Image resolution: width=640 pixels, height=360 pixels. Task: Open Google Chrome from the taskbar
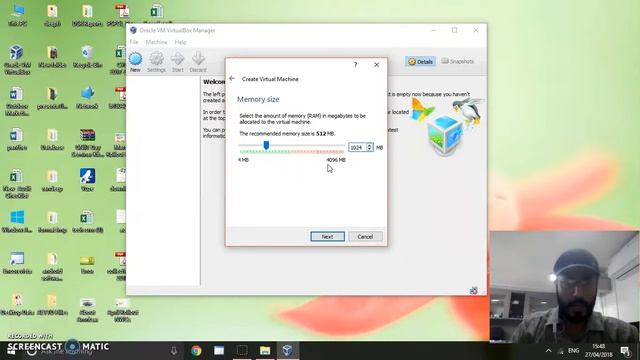click(x=196, y=350)
